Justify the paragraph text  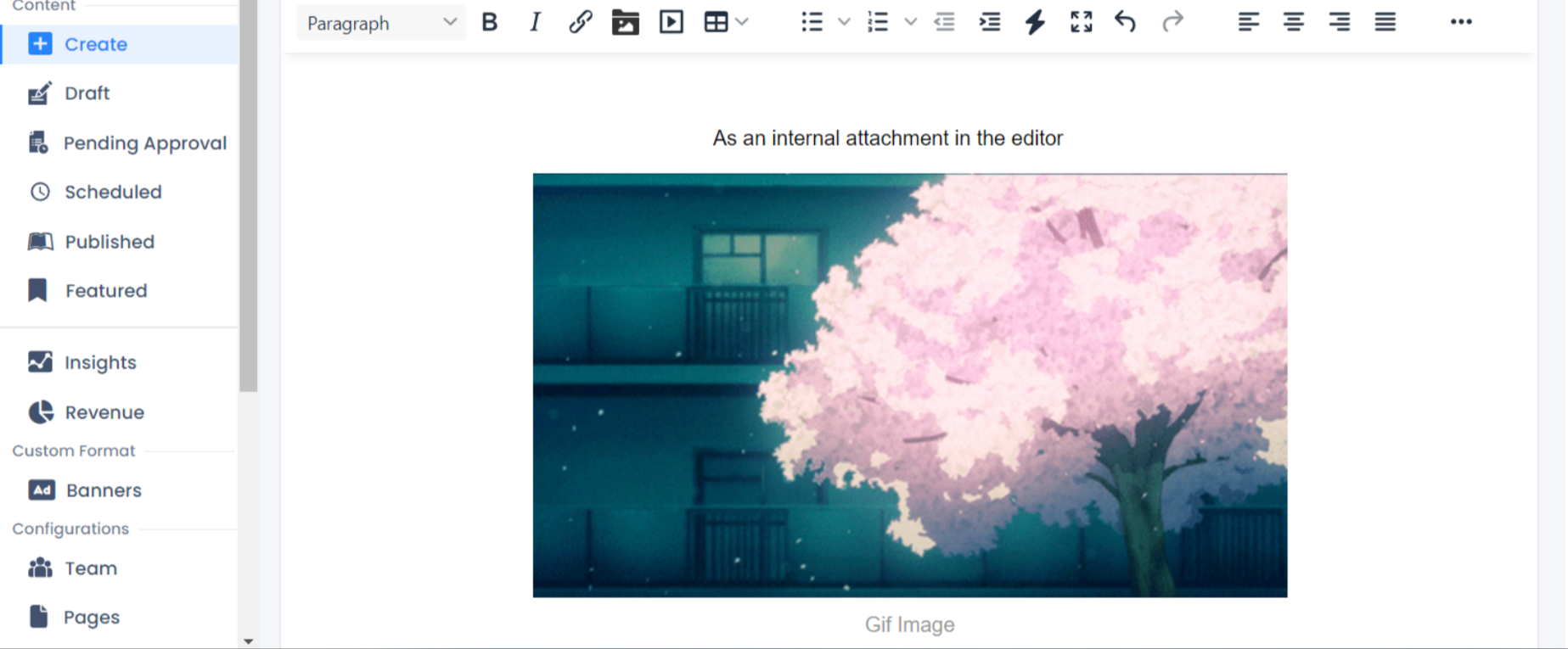[1385, 22]
